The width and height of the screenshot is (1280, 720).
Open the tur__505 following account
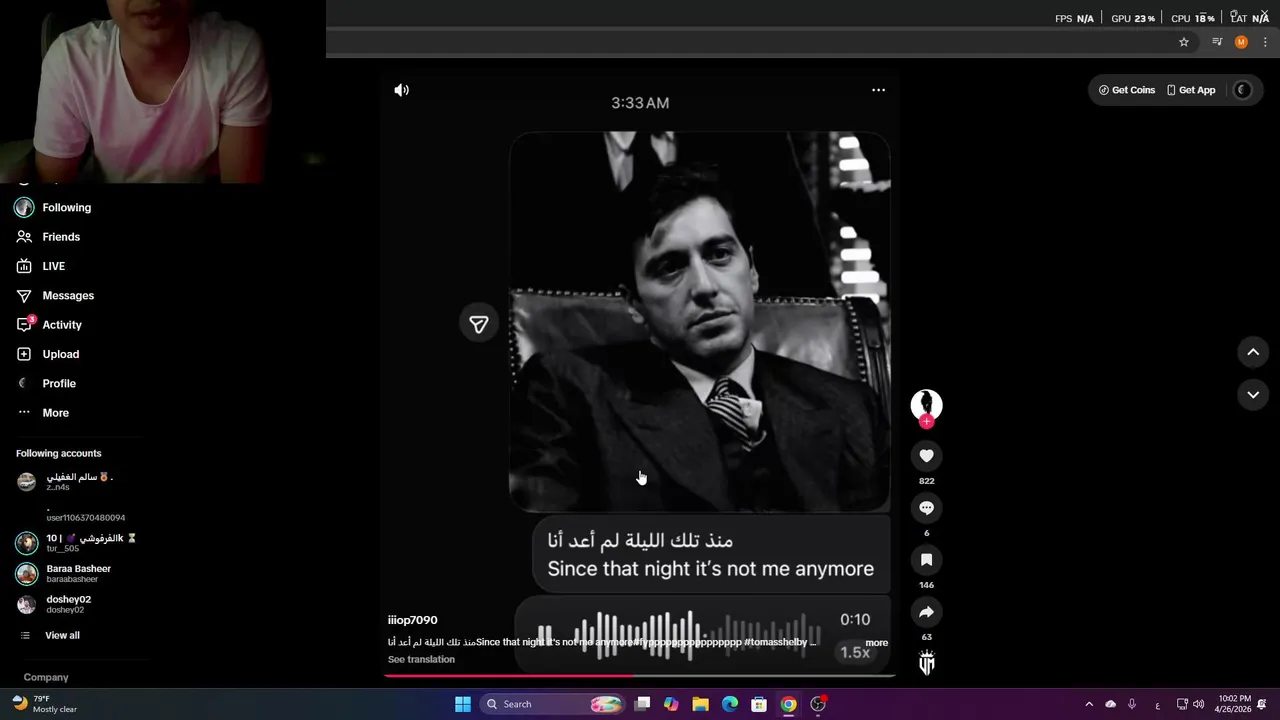point(76,543)
